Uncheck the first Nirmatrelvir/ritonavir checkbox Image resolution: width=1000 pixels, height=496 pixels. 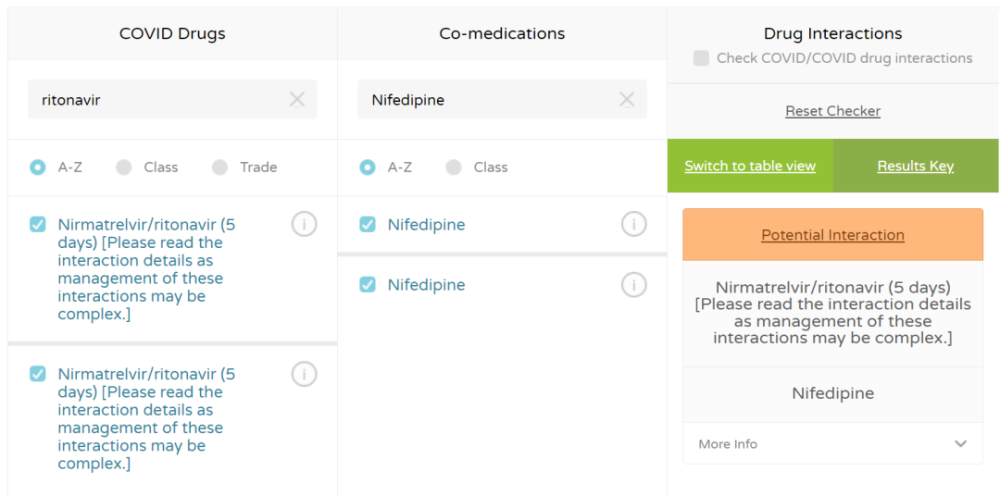(x=38, y=225)
